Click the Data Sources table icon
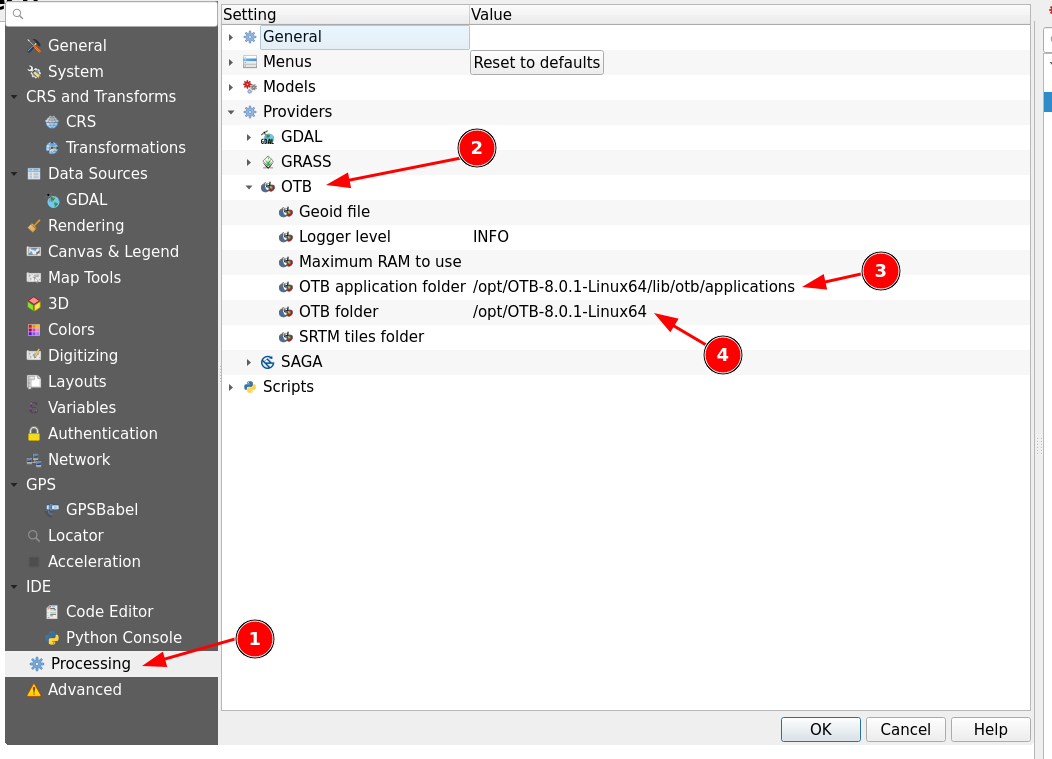This screenshot has height=759, width=1052. [x=34, y=174]
